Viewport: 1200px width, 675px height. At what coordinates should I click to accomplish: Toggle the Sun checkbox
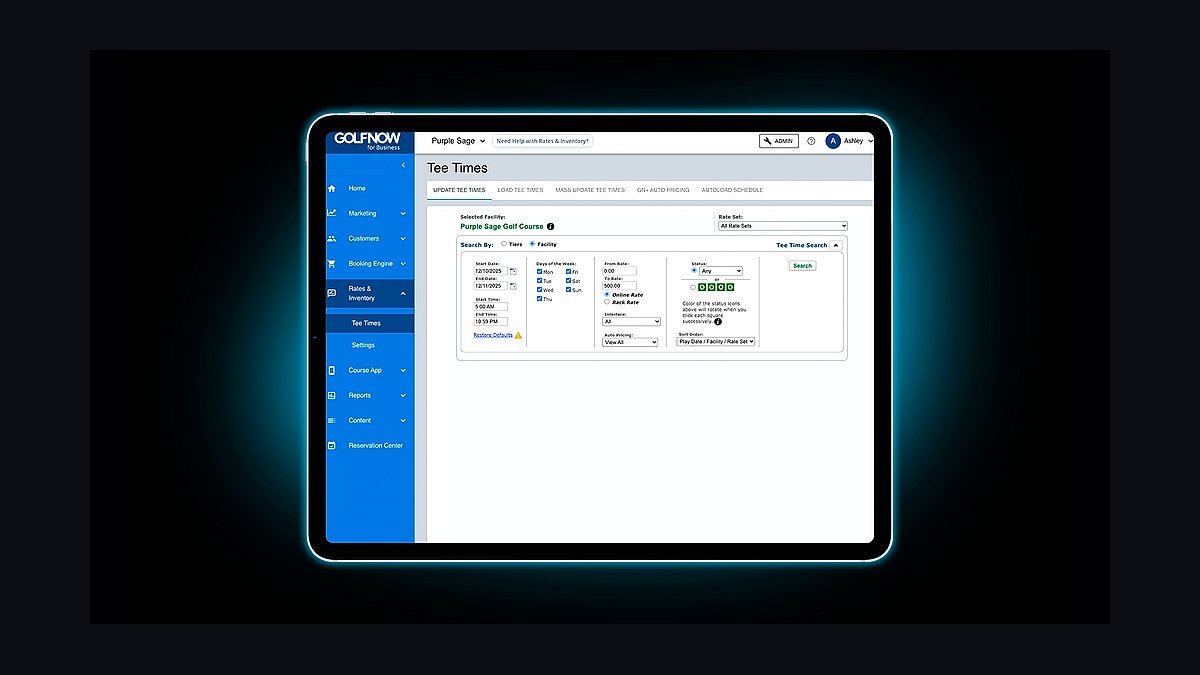pos(569,290)
